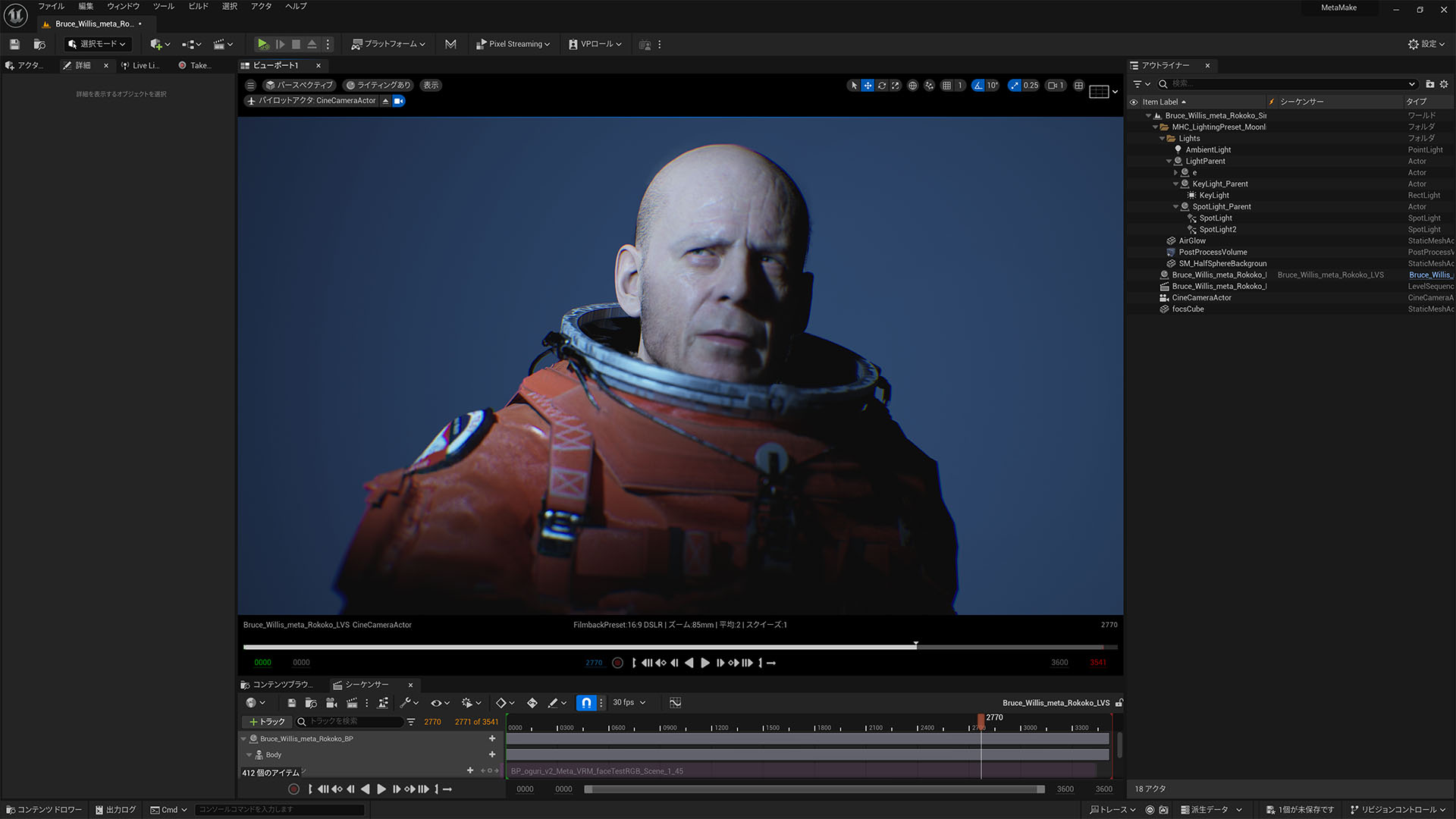Open rotation snap 10° value menu
Image resolution: width=1456 pixels, height=819 pixels.
click(993, 86)
